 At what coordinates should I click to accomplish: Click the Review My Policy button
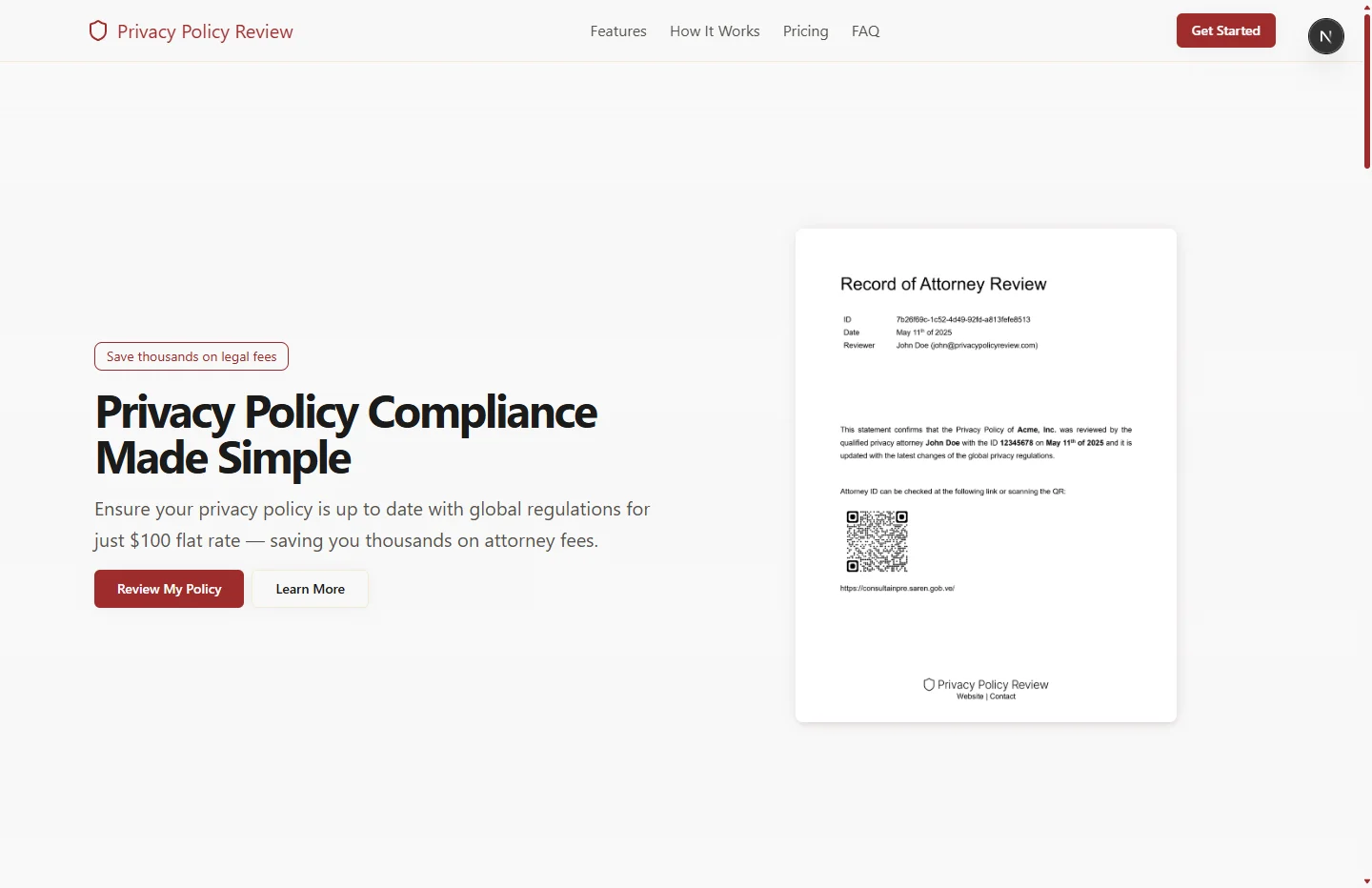point(169,589)
